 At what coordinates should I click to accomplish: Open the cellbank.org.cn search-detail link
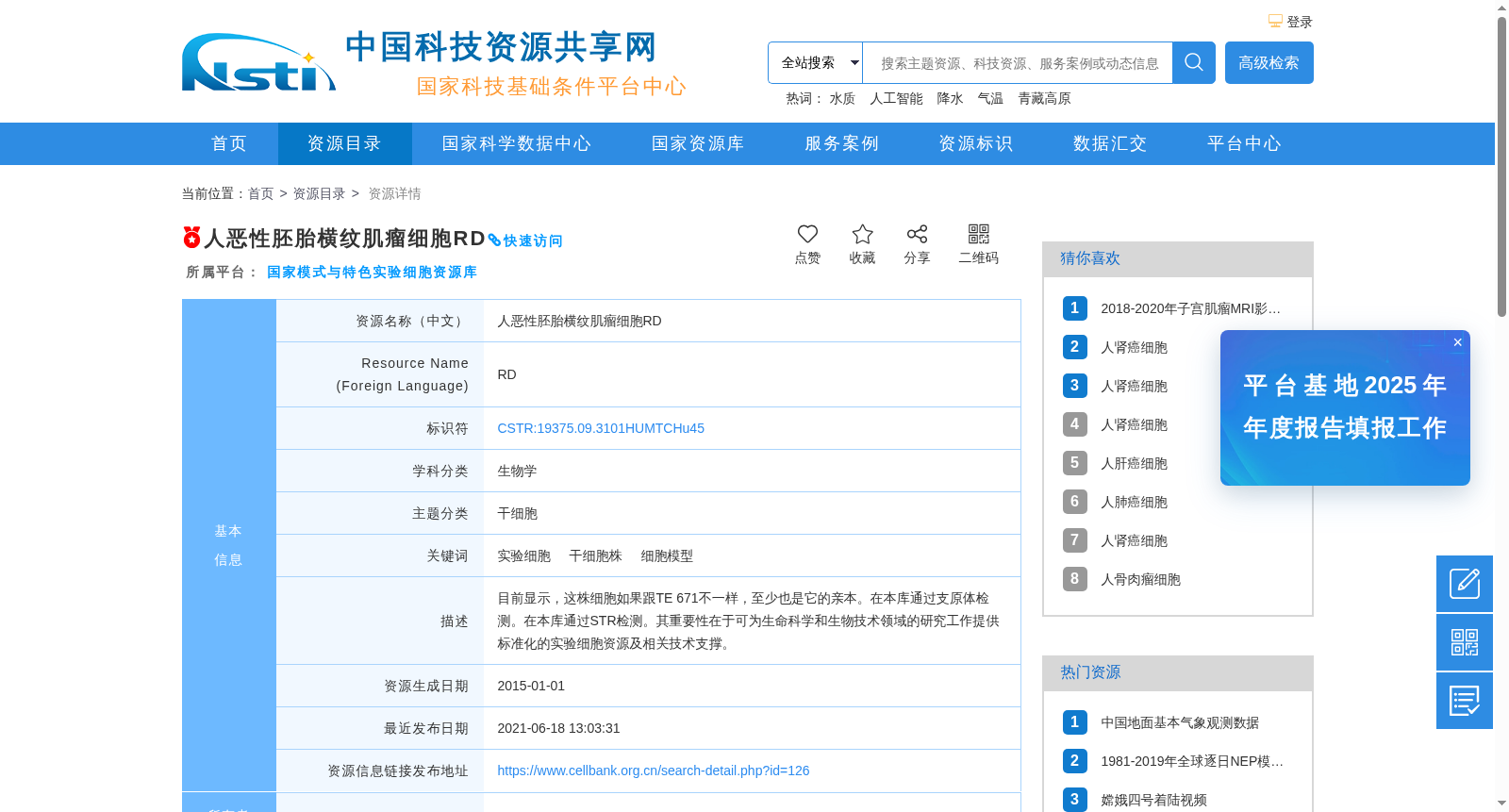[x=654, y=771]
